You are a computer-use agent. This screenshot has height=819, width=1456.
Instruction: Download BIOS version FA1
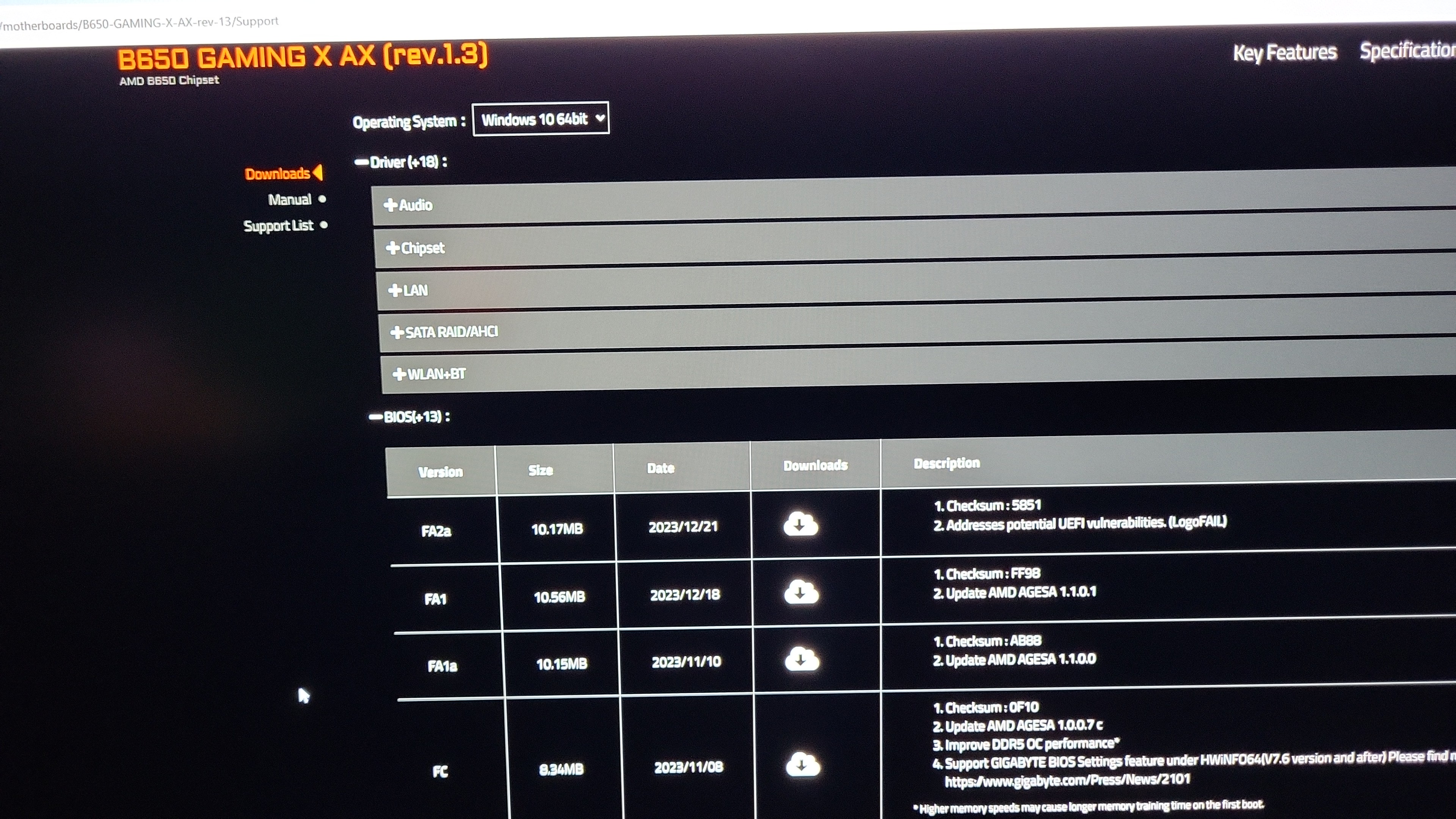pyautogui.click(x=801, y=592)
